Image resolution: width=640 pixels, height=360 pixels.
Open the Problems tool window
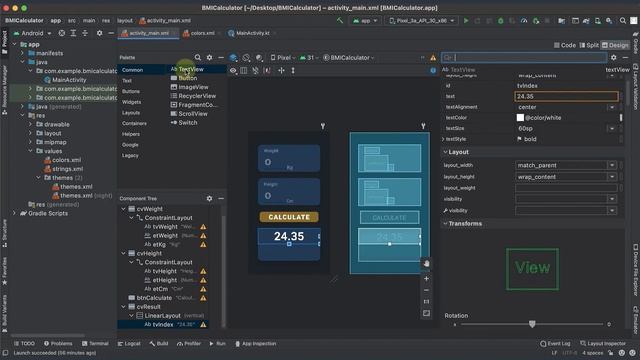click(x=58, y=344)
